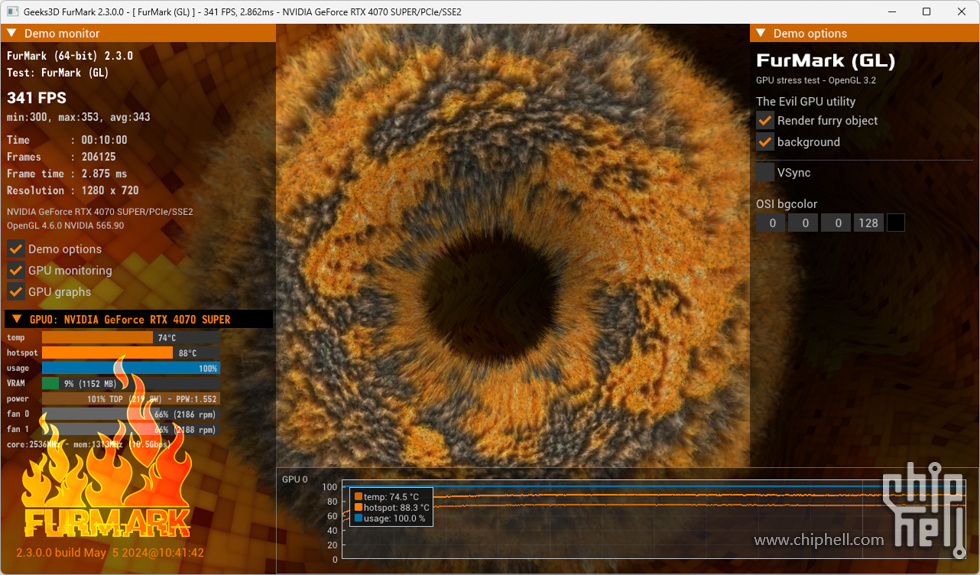The width and height of the screenshot is (980, 575).
Task: Click the power 101% TDP bar
Action: (x=131, y=399)
